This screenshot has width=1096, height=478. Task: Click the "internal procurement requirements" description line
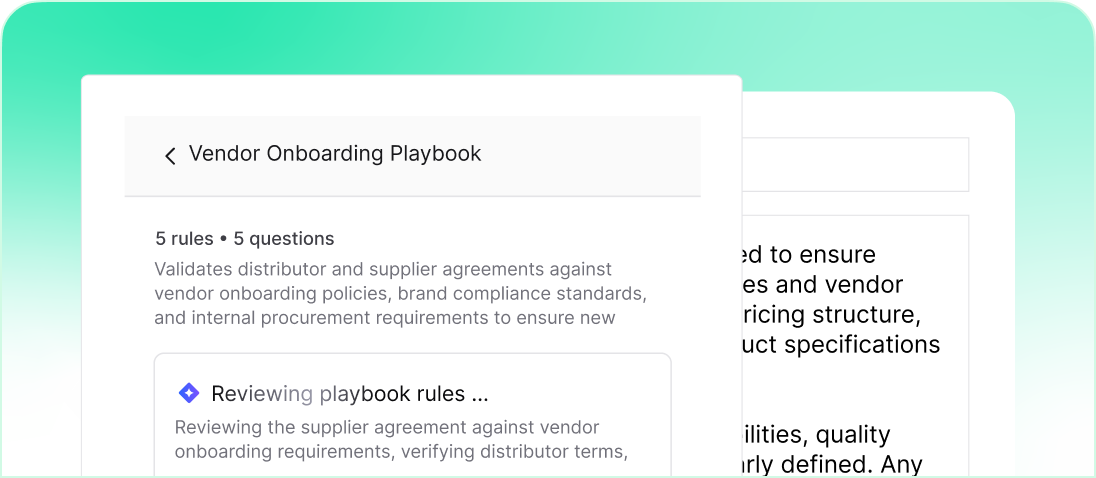pyautogui.click(x=385, y=318)
